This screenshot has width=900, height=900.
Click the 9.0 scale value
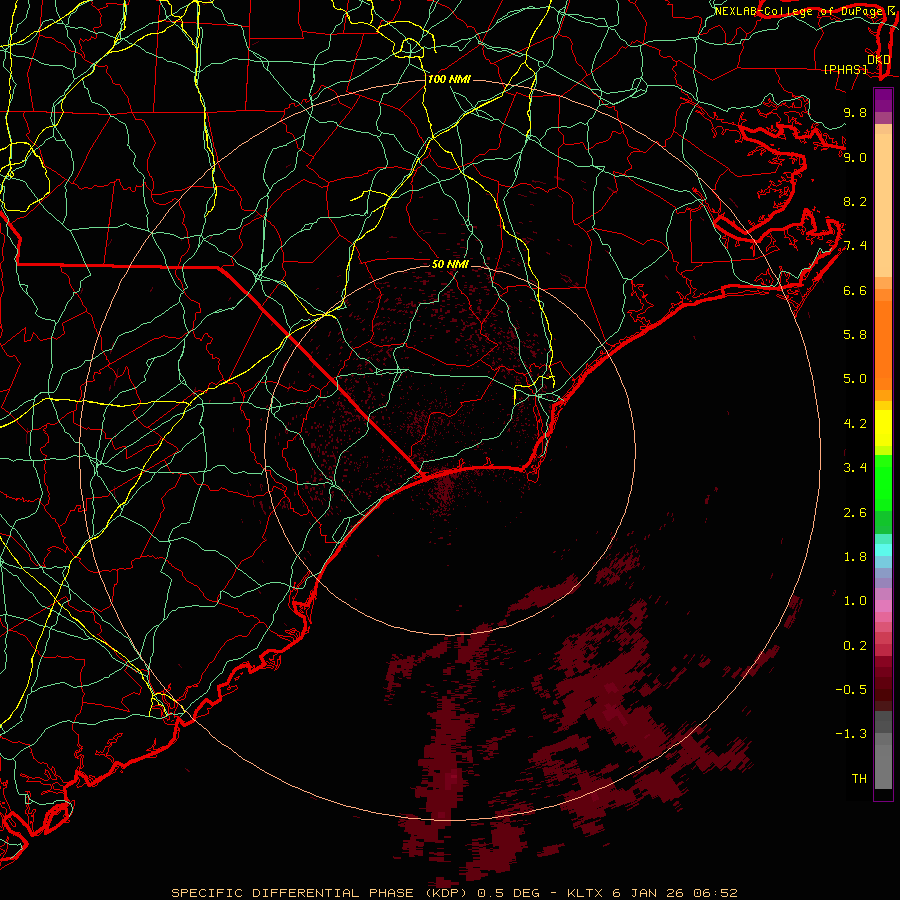[855, 157]
